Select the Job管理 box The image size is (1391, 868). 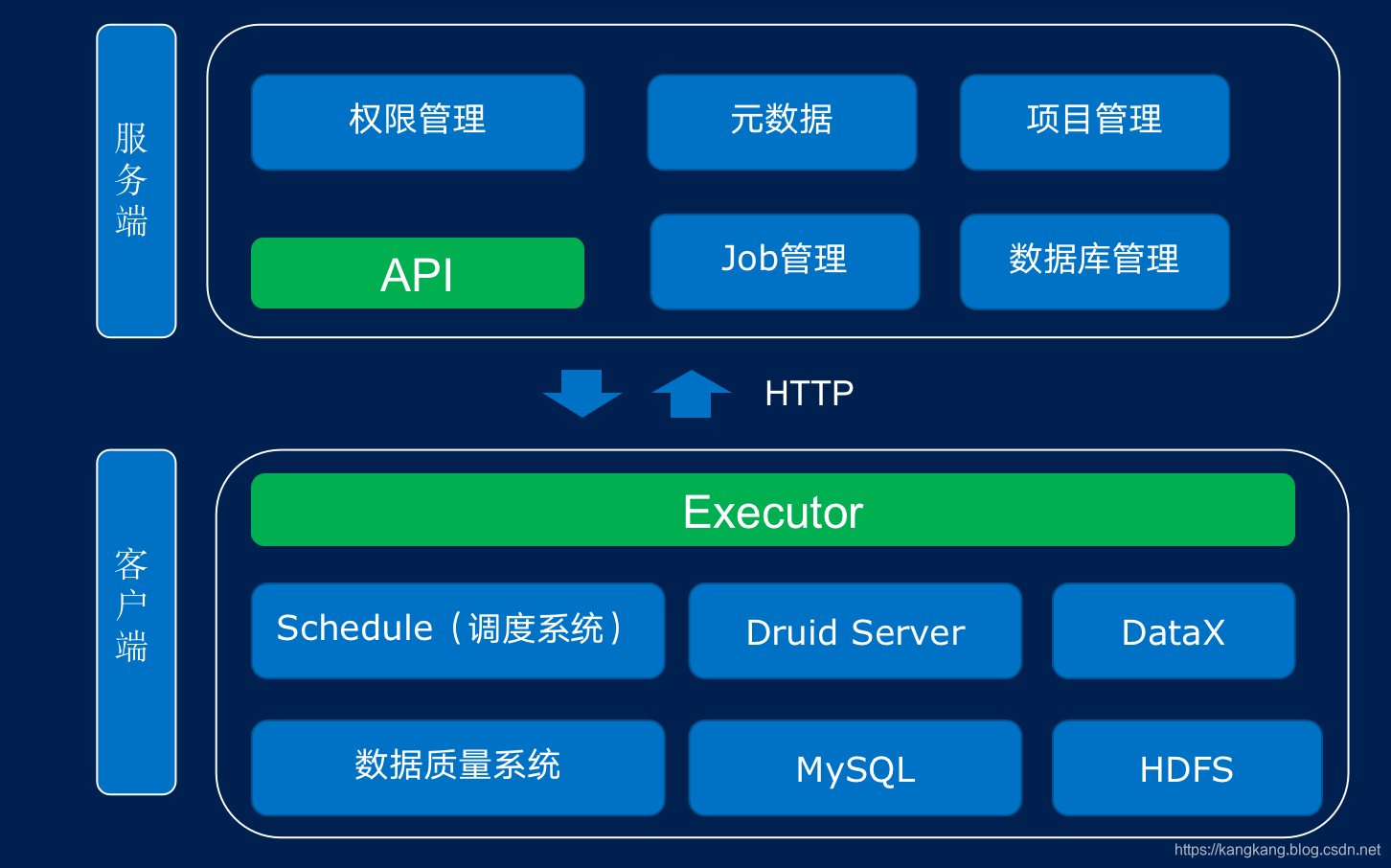[785, 262]
